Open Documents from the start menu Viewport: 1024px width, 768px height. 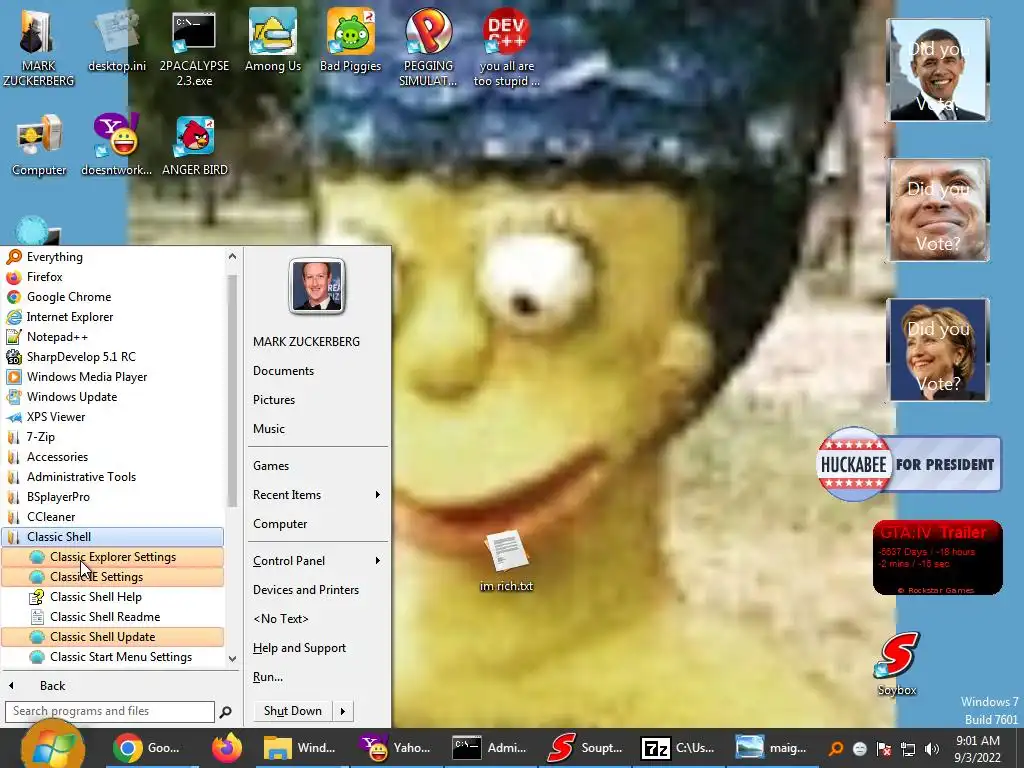tap(317, 371)
